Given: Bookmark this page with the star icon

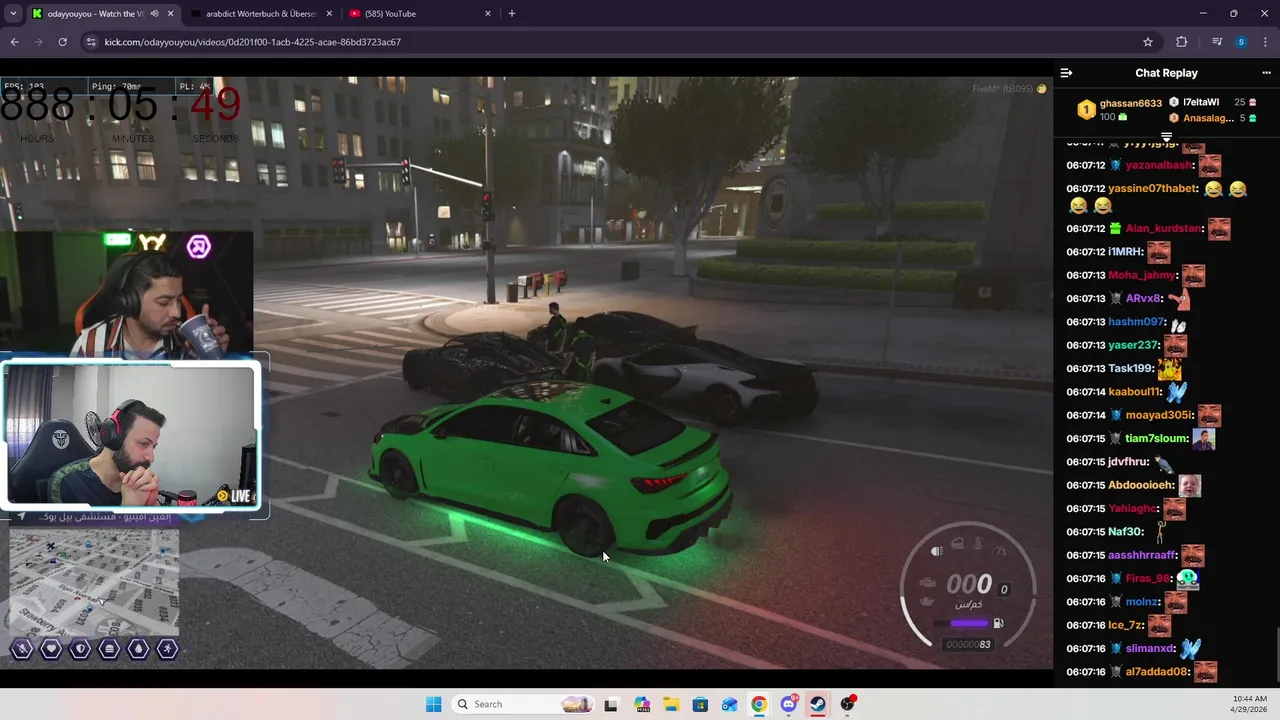Looking at the screenshot, I should (1148, 42).
